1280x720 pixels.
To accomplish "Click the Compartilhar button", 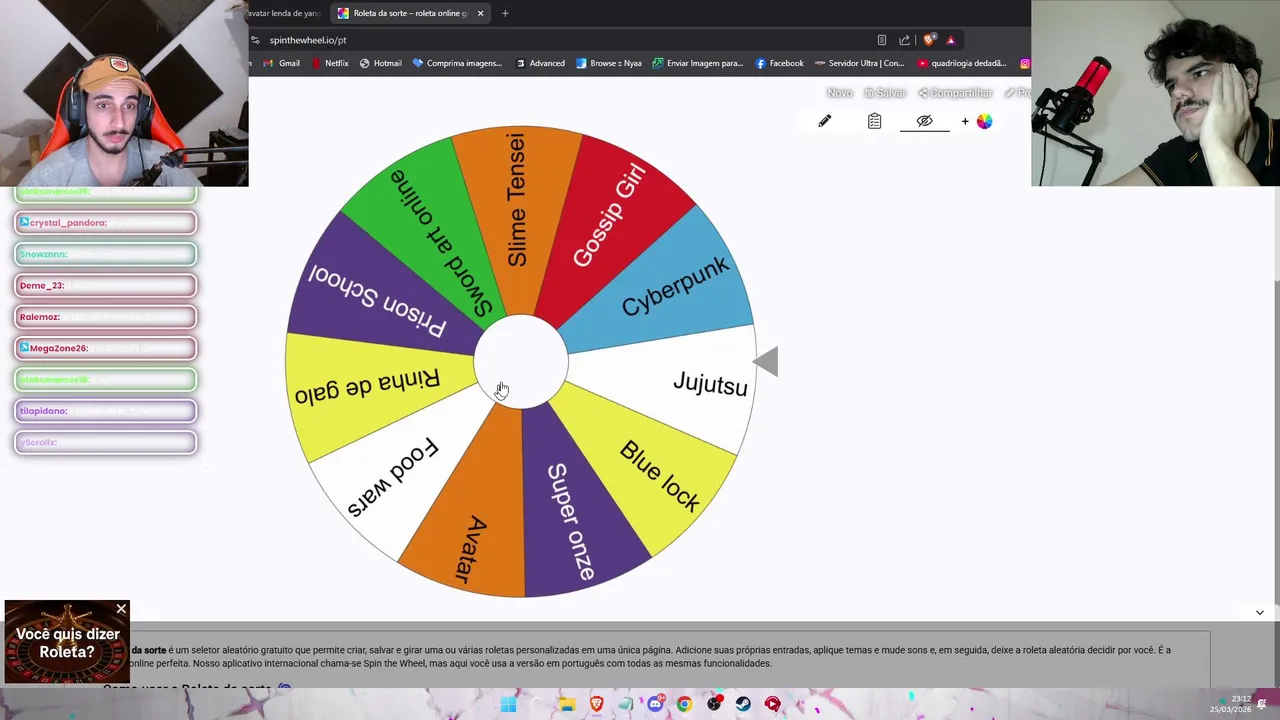I will pos(955,93).
